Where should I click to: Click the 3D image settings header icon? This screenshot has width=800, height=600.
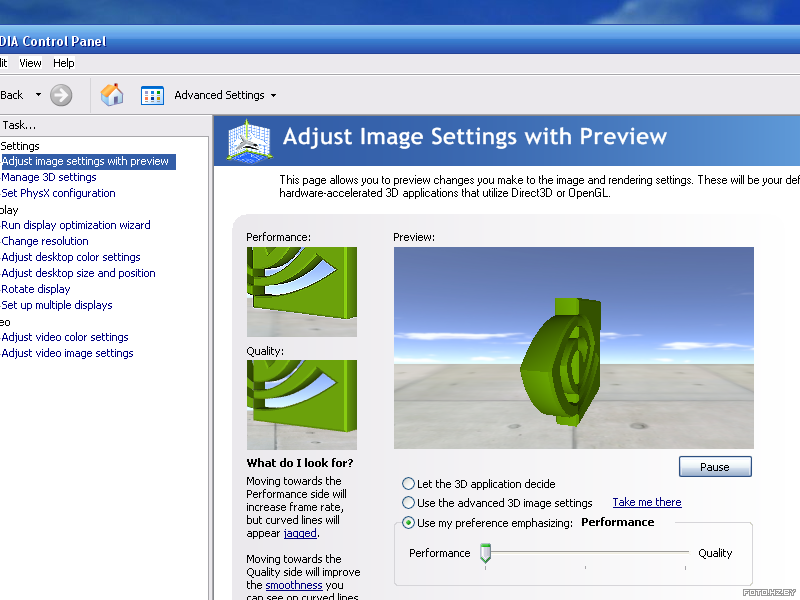249,141
